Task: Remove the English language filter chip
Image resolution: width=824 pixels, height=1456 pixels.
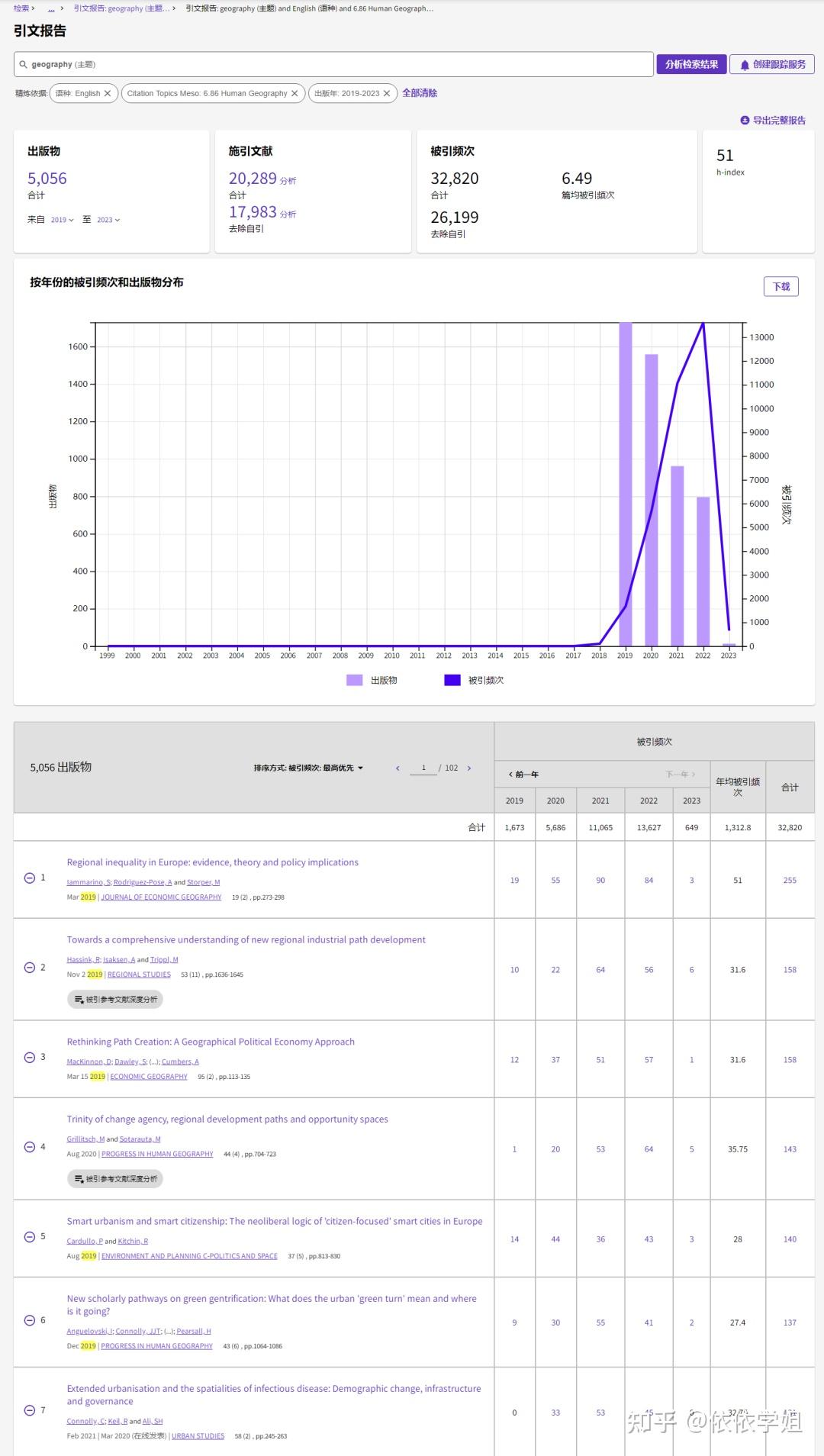Action: pos(108,93)
